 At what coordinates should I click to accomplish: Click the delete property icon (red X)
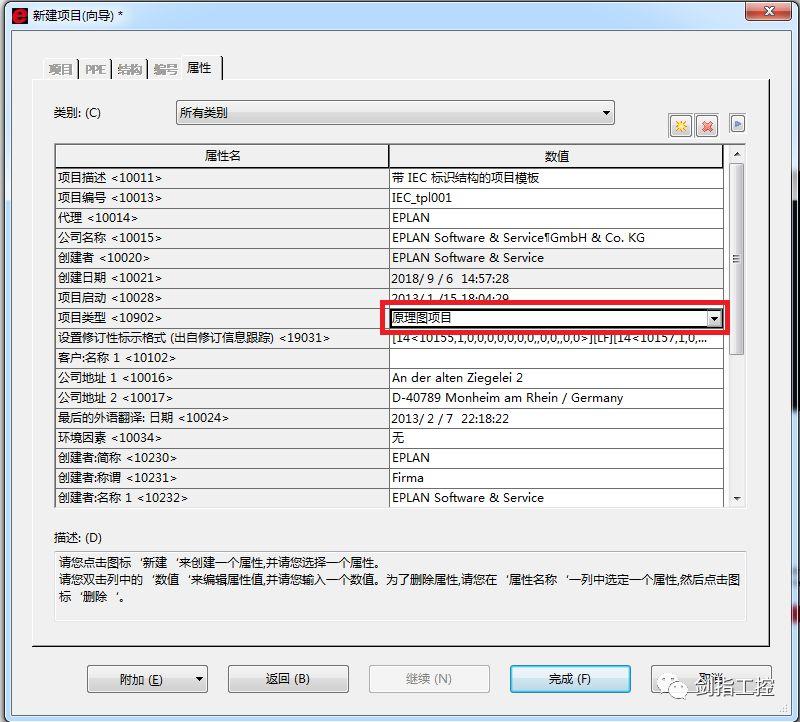pyautogui.click(x=705, y=124)
